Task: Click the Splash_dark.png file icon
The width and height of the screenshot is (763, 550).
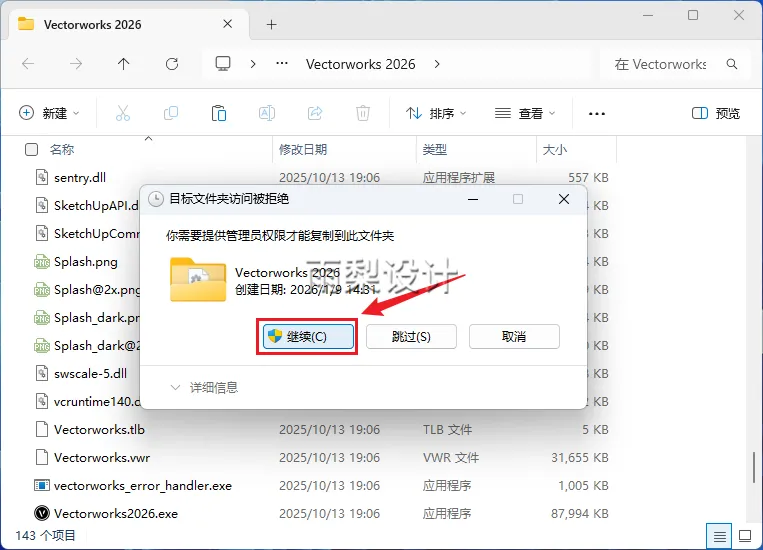Action: point(42,318)
